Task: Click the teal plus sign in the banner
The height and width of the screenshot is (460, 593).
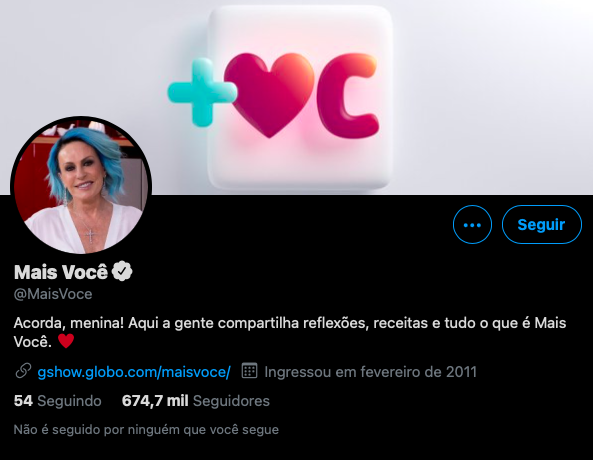Action: (202, 92)
